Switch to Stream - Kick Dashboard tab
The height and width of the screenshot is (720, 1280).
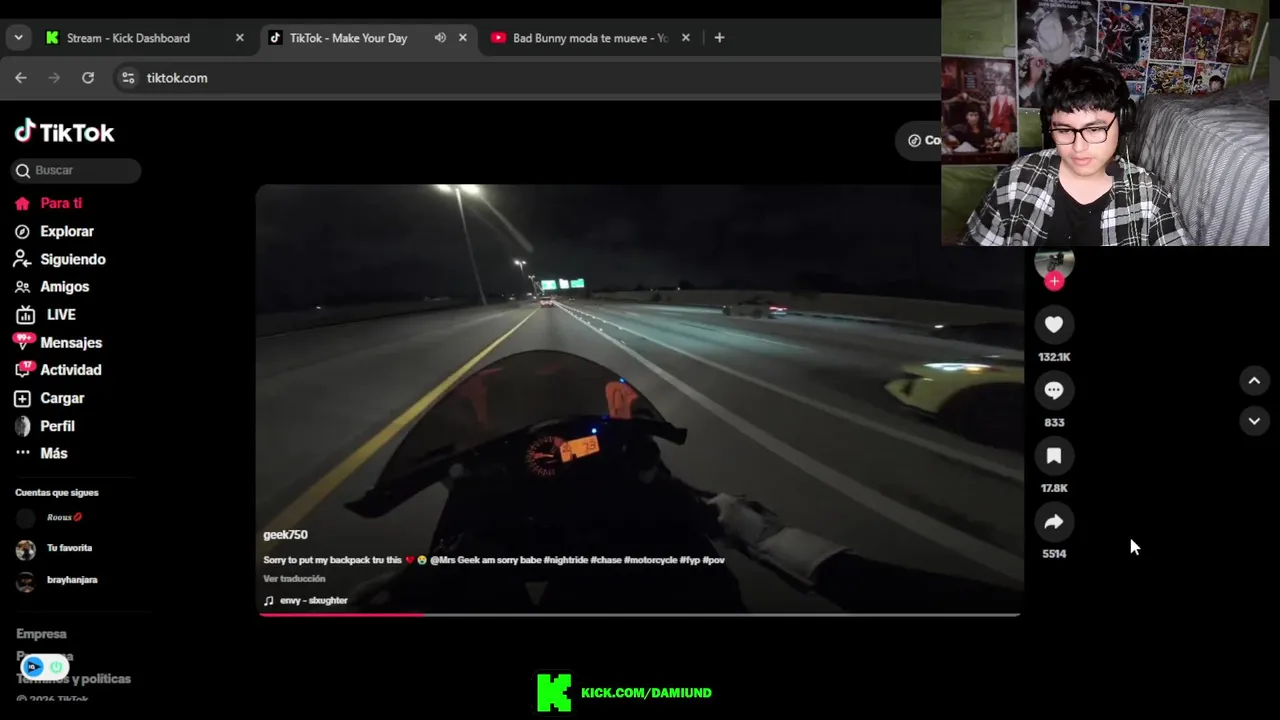(x=128, y=38)
